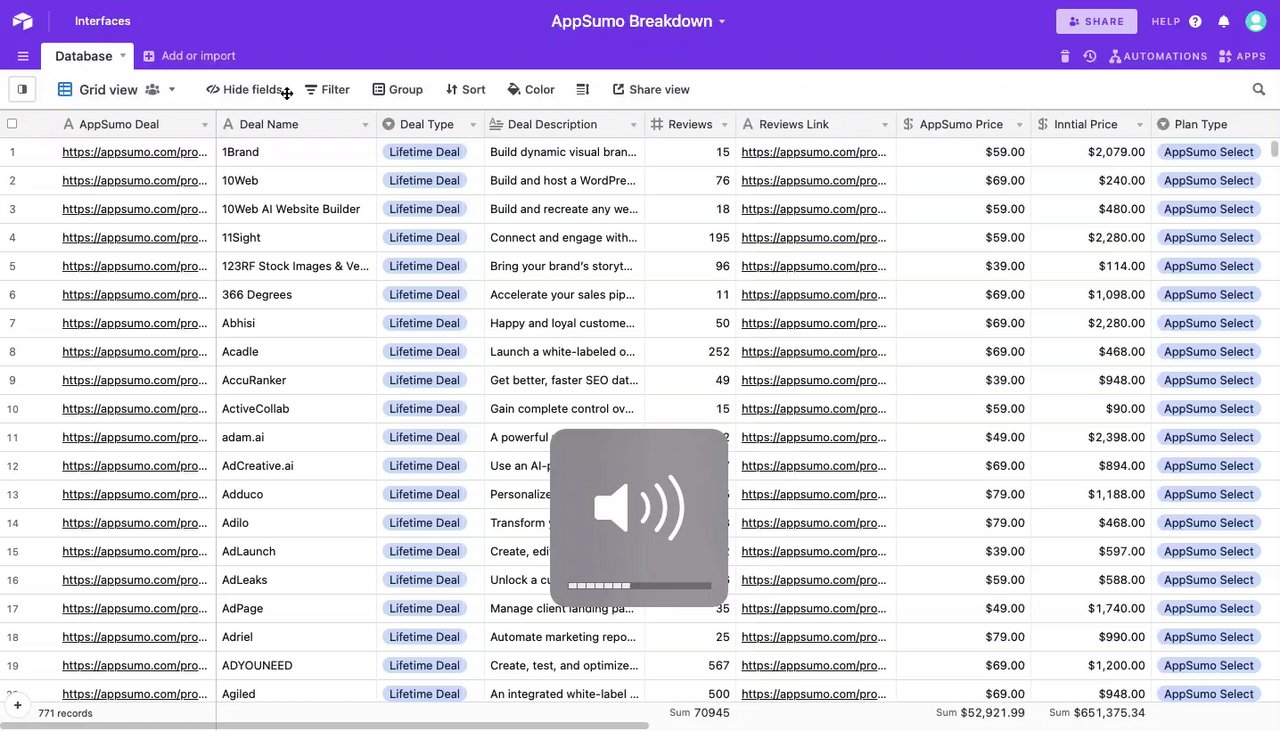1280x731 pixels.
Task: Click Lifetime Deal tag in Abhisi row
Action: [x=424, y=324]
